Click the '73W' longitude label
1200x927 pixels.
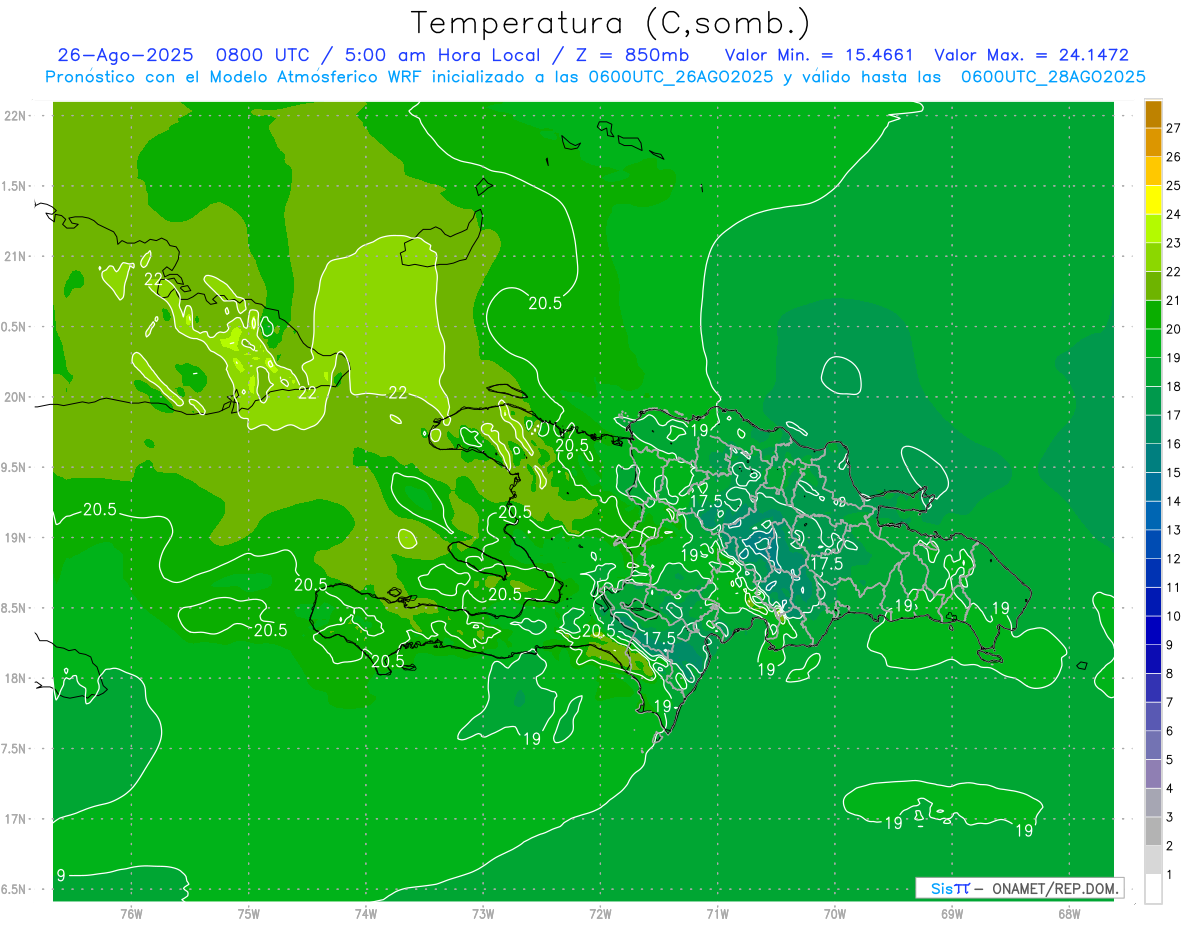[483, 915]
